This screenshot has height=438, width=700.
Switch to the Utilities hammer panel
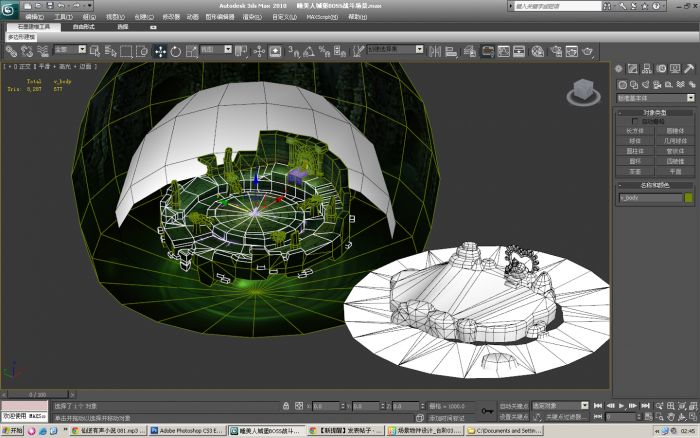coord(689,68)
